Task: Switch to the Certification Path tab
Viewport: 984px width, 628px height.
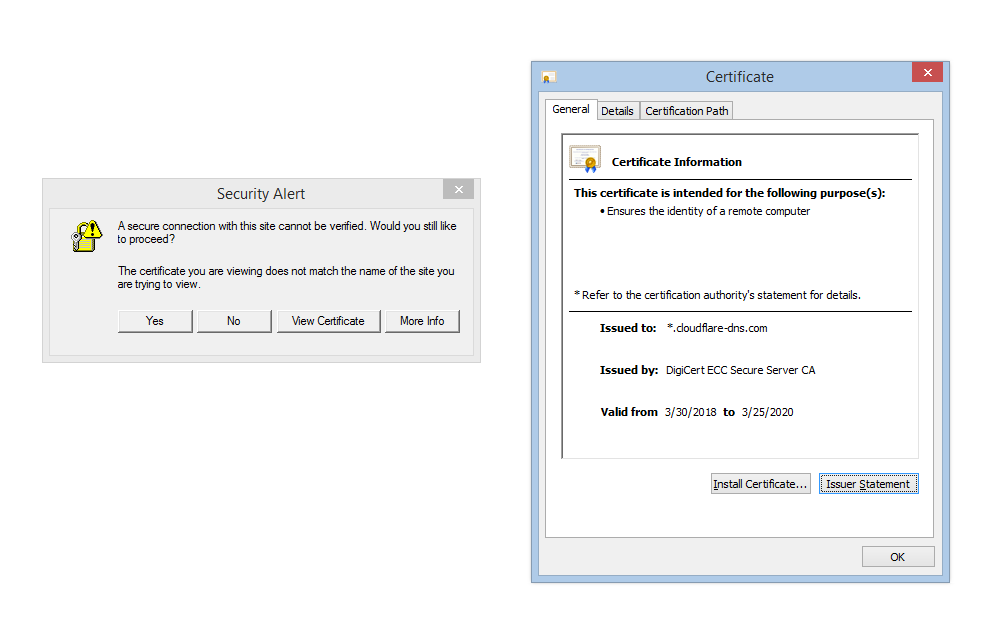Action: click(x=687, y=111)
